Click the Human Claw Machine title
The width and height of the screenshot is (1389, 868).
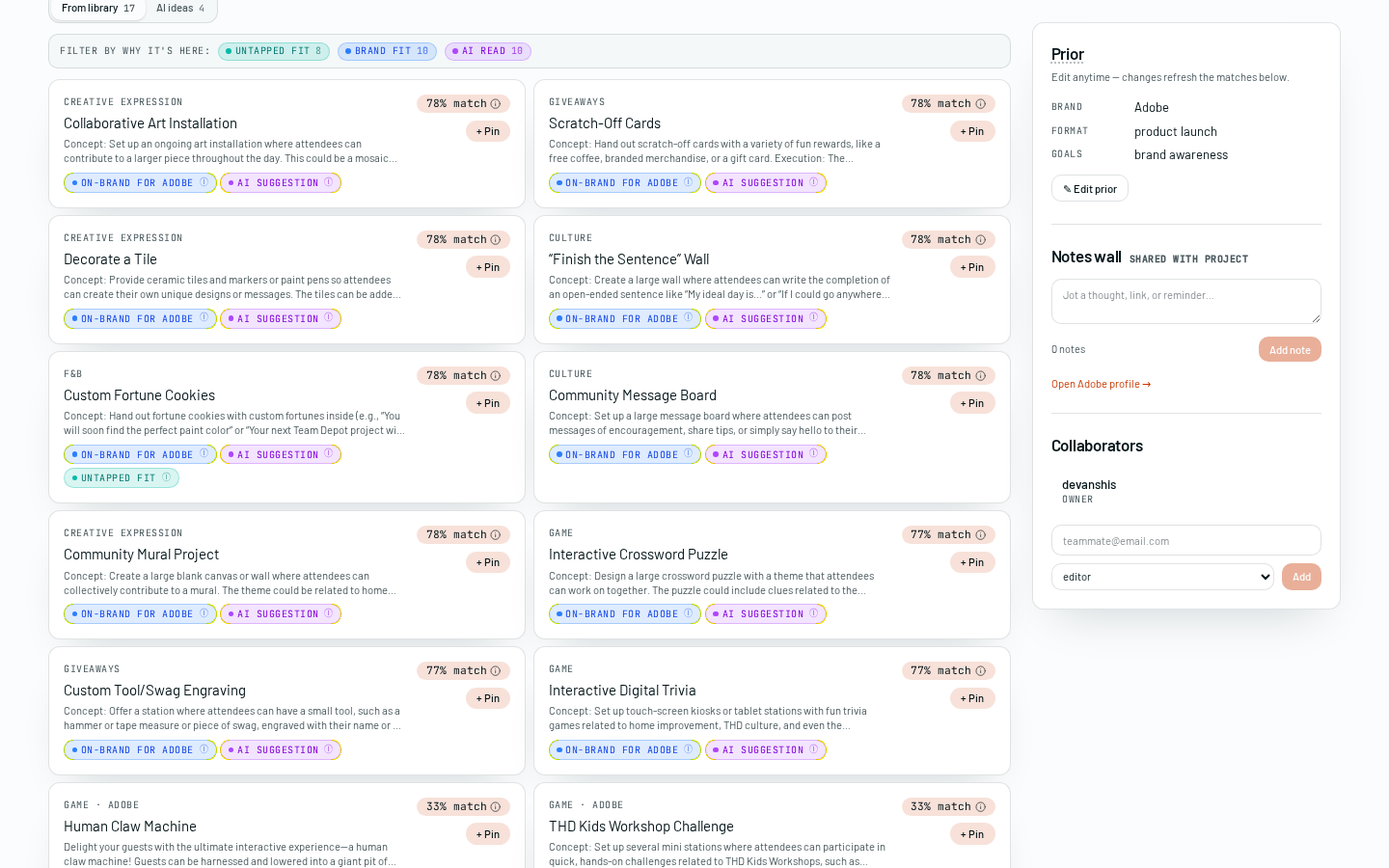(x=130, y=827)
